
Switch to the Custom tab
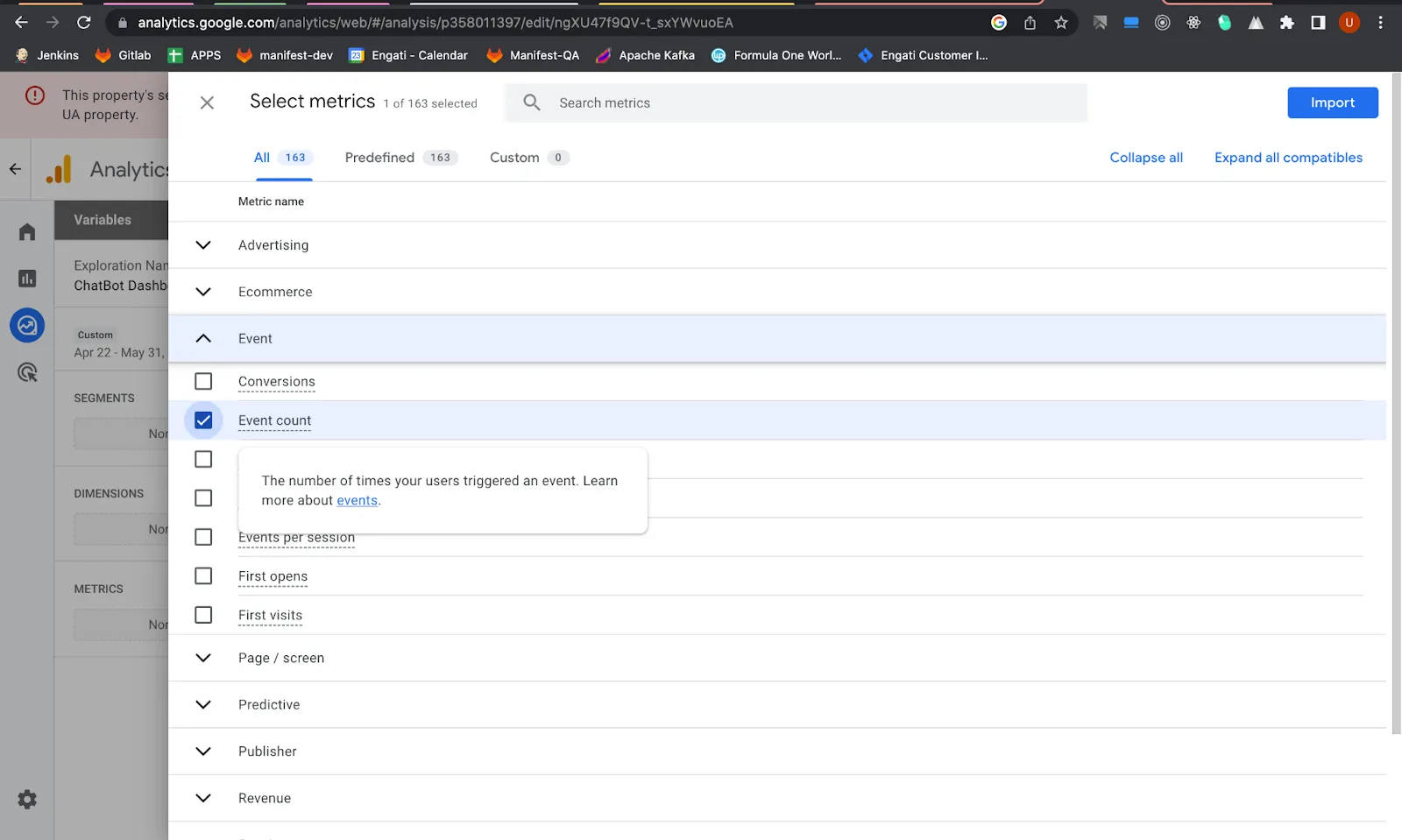click(529, 158)
